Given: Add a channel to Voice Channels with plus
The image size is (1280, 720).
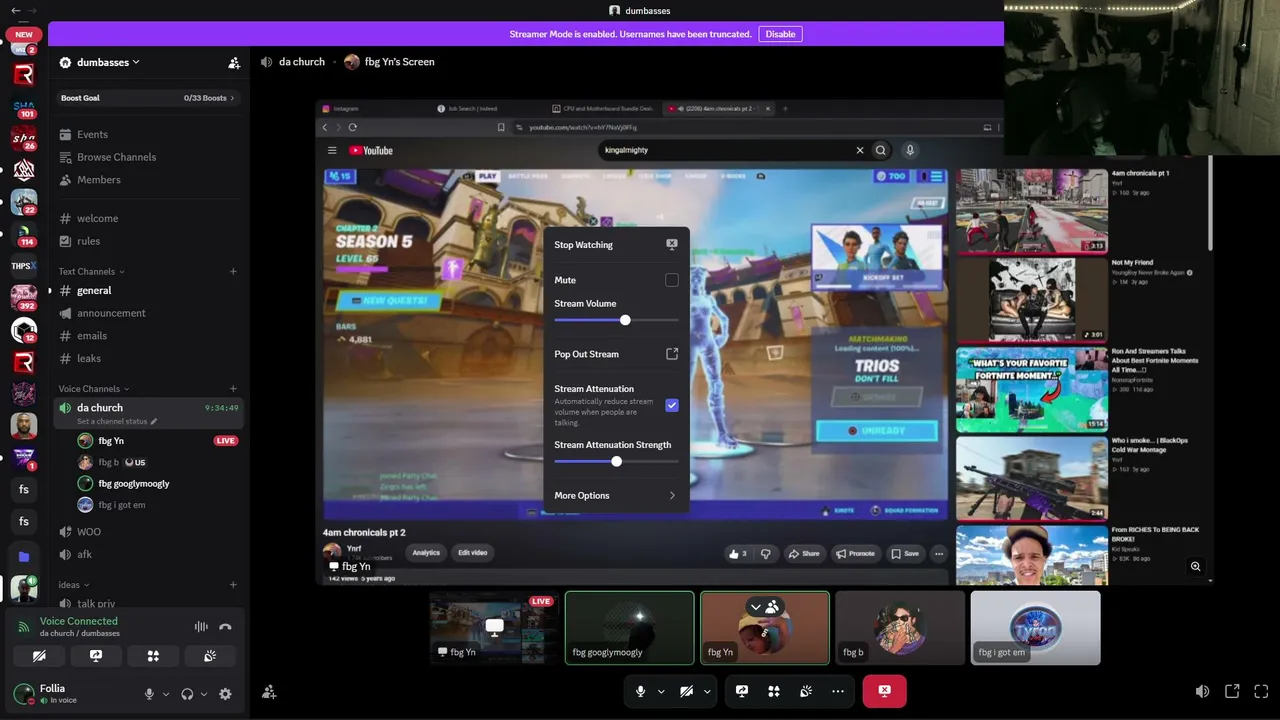Looking at the screenshot, I should (233, 388).
